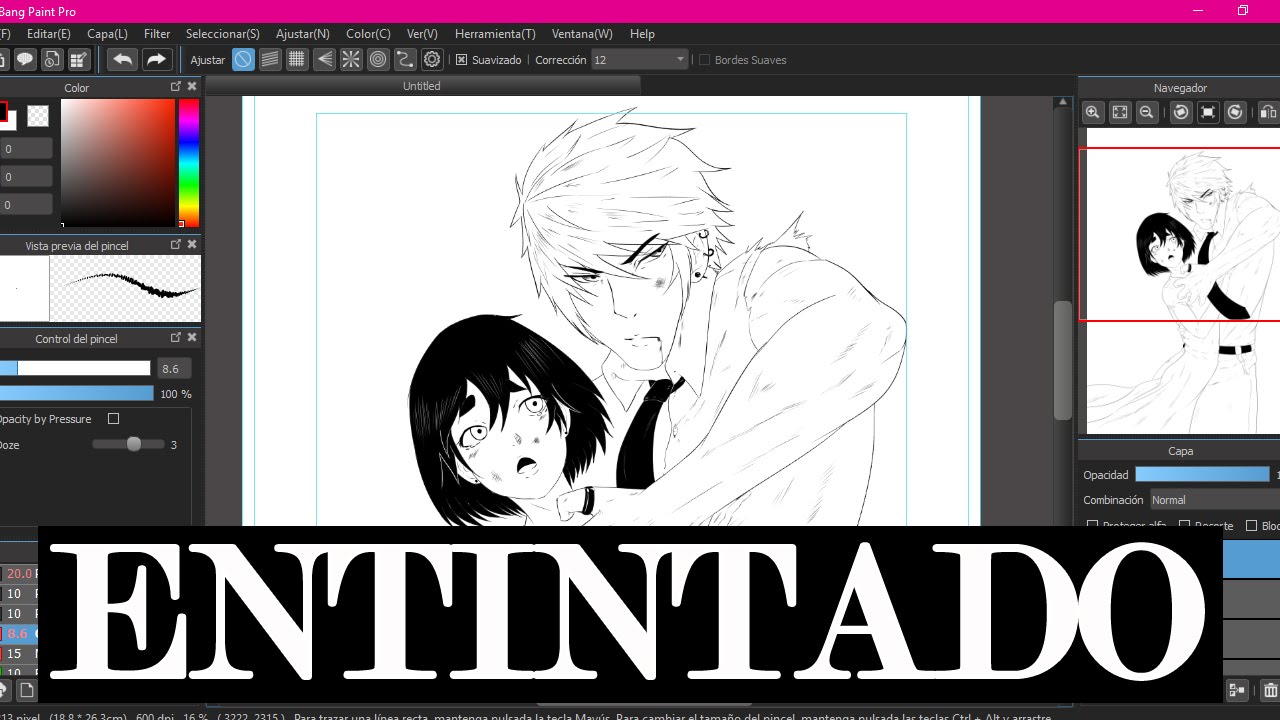The width and height of the screenshot is (1280, 720).
Task: Open the Filter menu
Action: tap(157, 34)
